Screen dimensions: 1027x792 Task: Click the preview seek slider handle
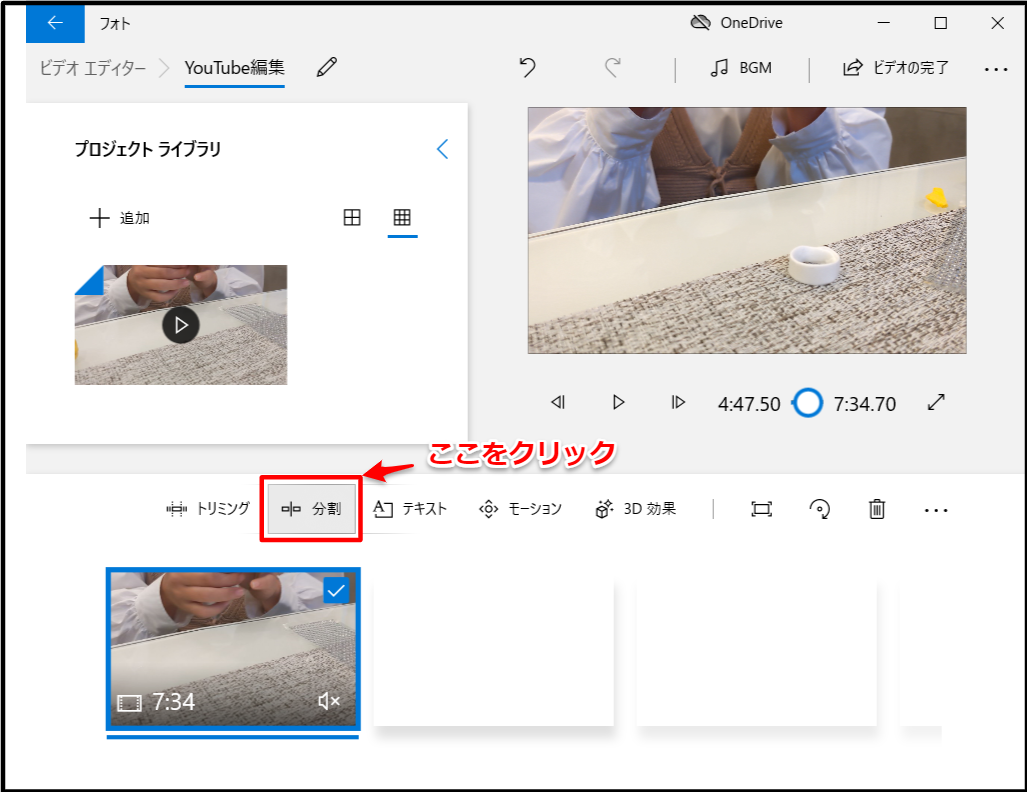(x=808, y=402)
